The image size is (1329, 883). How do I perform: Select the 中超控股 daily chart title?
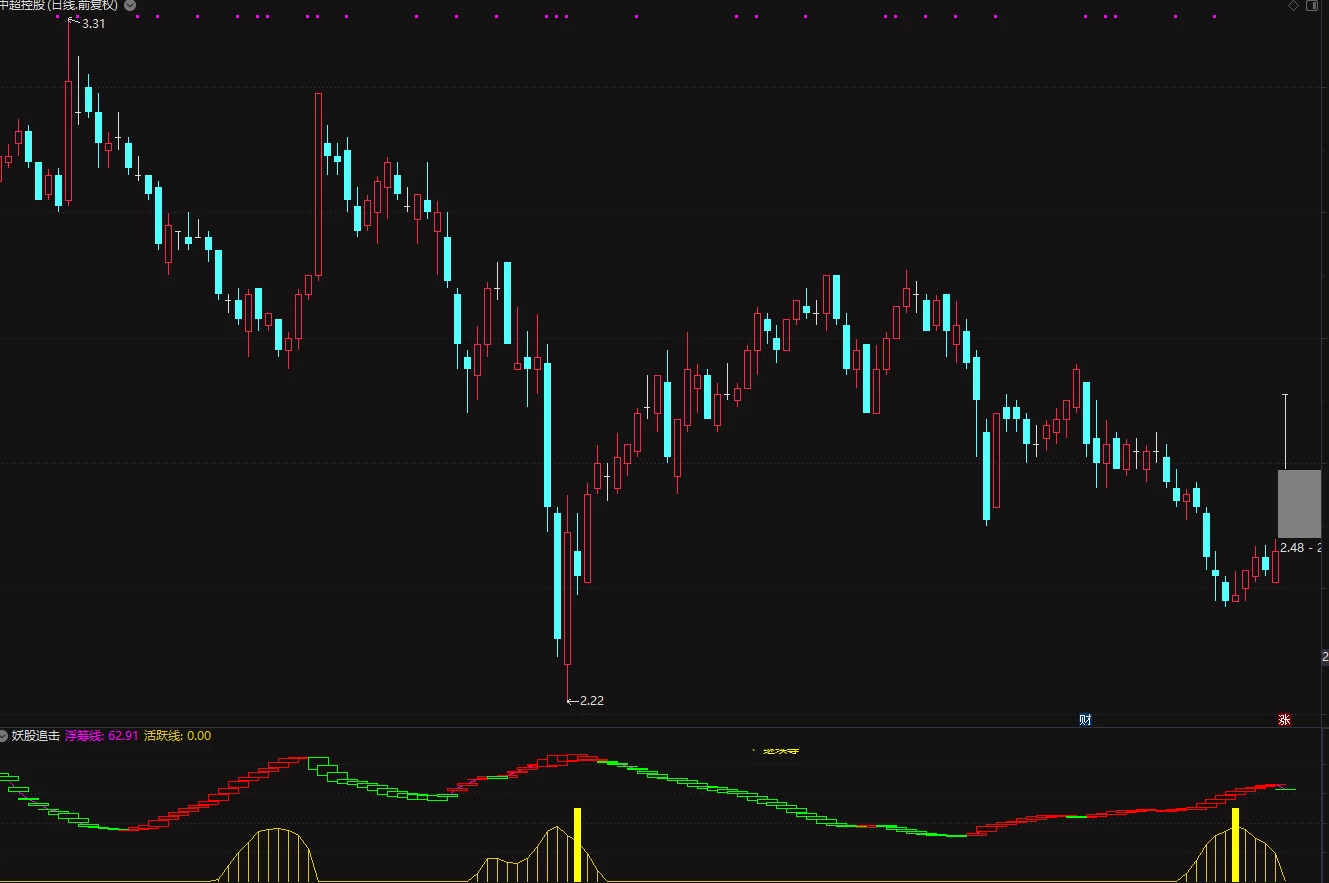[59, 5]
